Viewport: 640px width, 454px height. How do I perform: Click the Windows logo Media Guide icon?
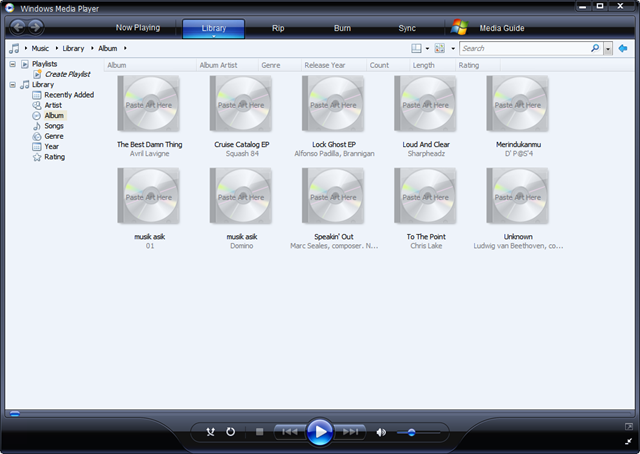tap(460, 27)
